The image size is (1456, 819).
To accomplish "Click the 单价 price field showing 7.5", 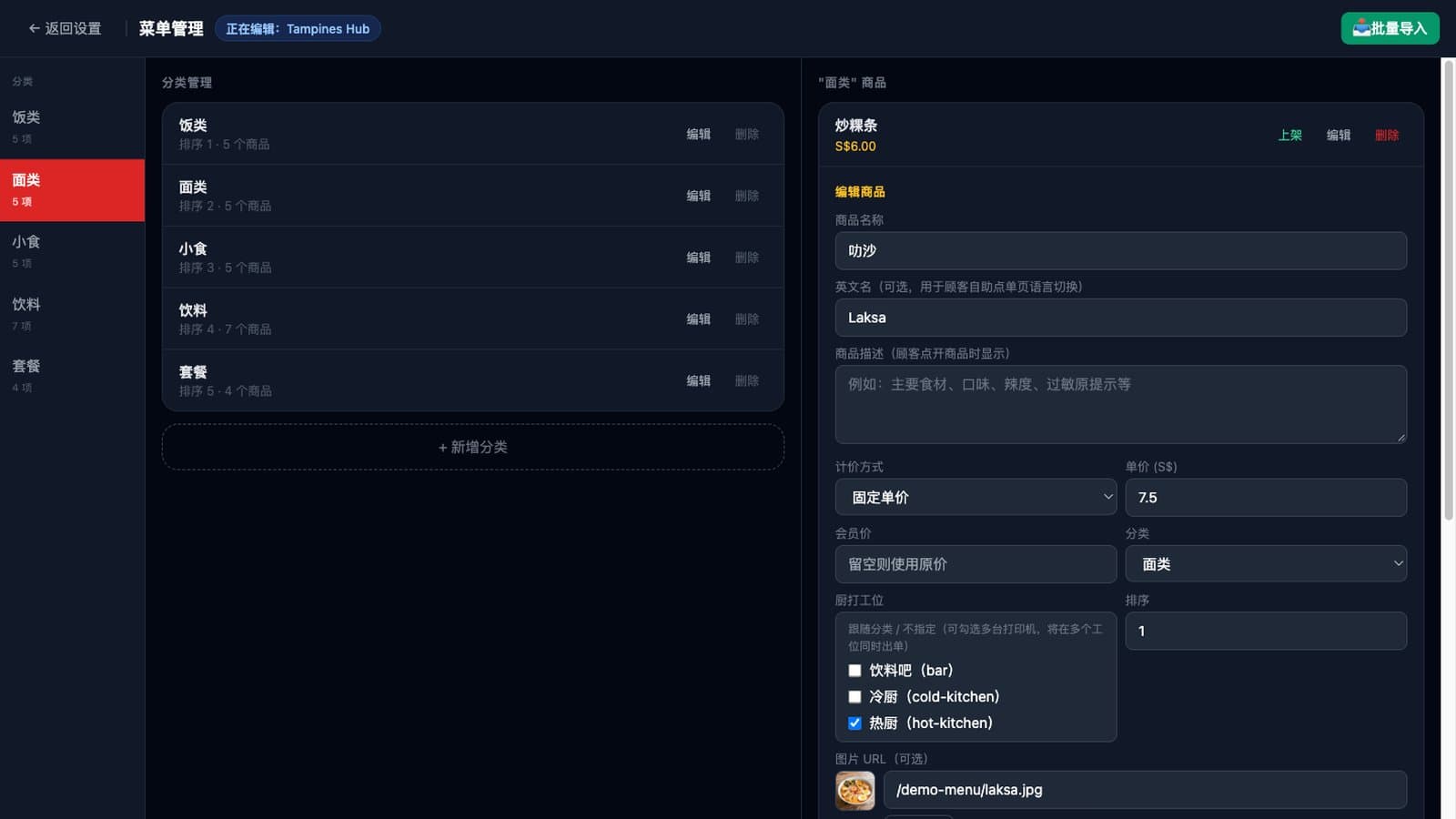I will [1266, 497].
